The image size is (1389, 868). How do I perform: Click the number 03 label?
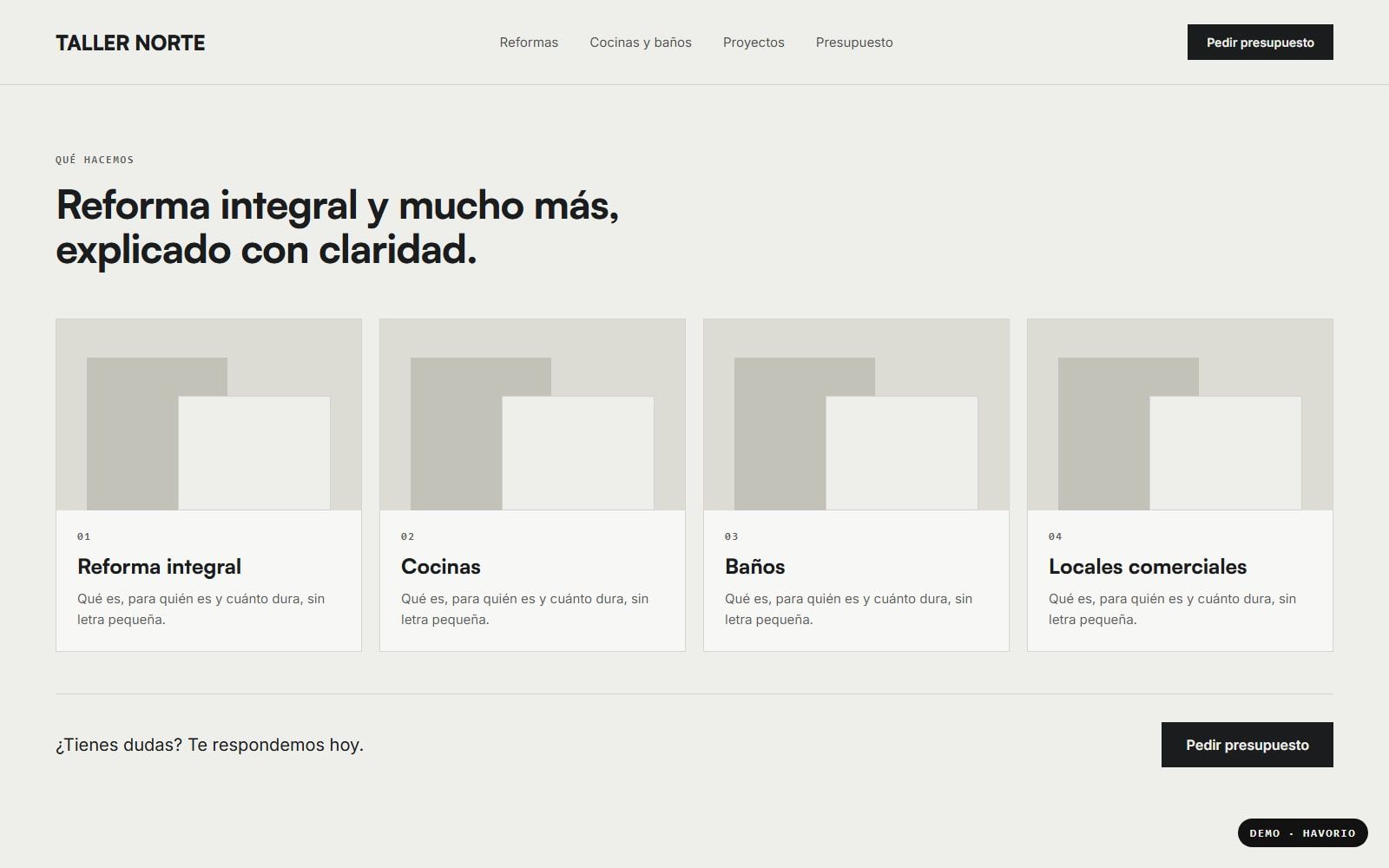732,536
